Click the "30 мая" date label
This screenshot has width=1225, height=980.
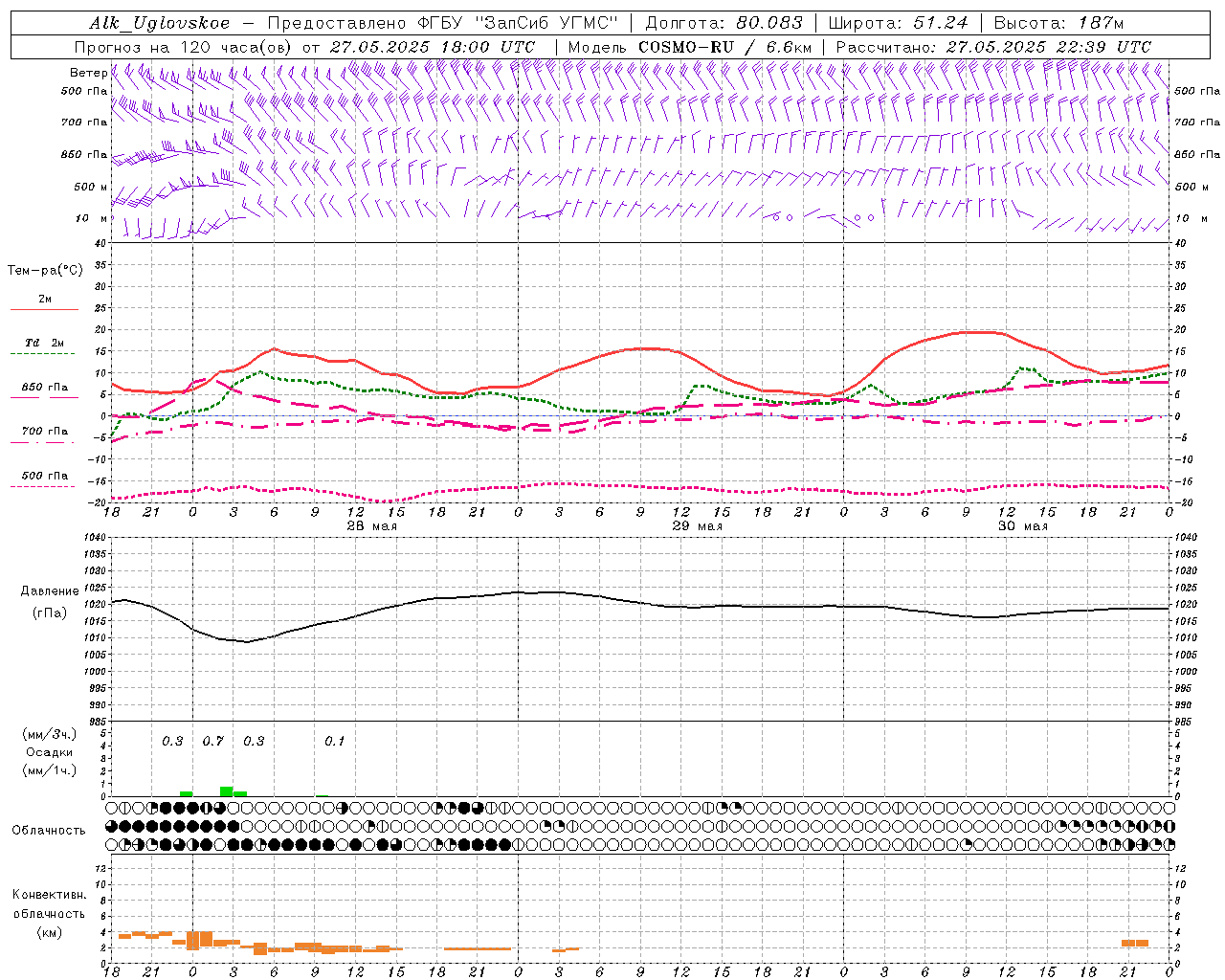(1022, 526)
